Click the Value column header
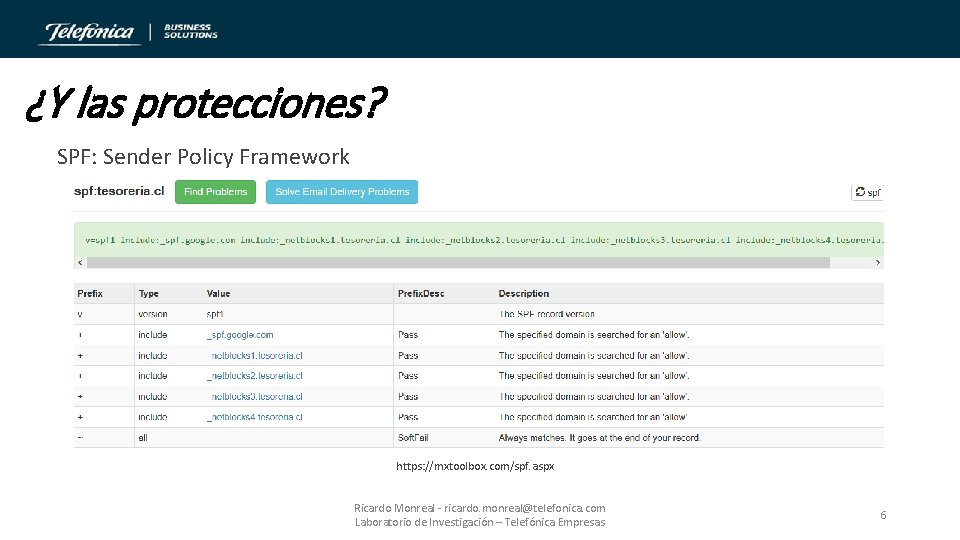Viewport: 960px width, 540px height. [219, 294]
